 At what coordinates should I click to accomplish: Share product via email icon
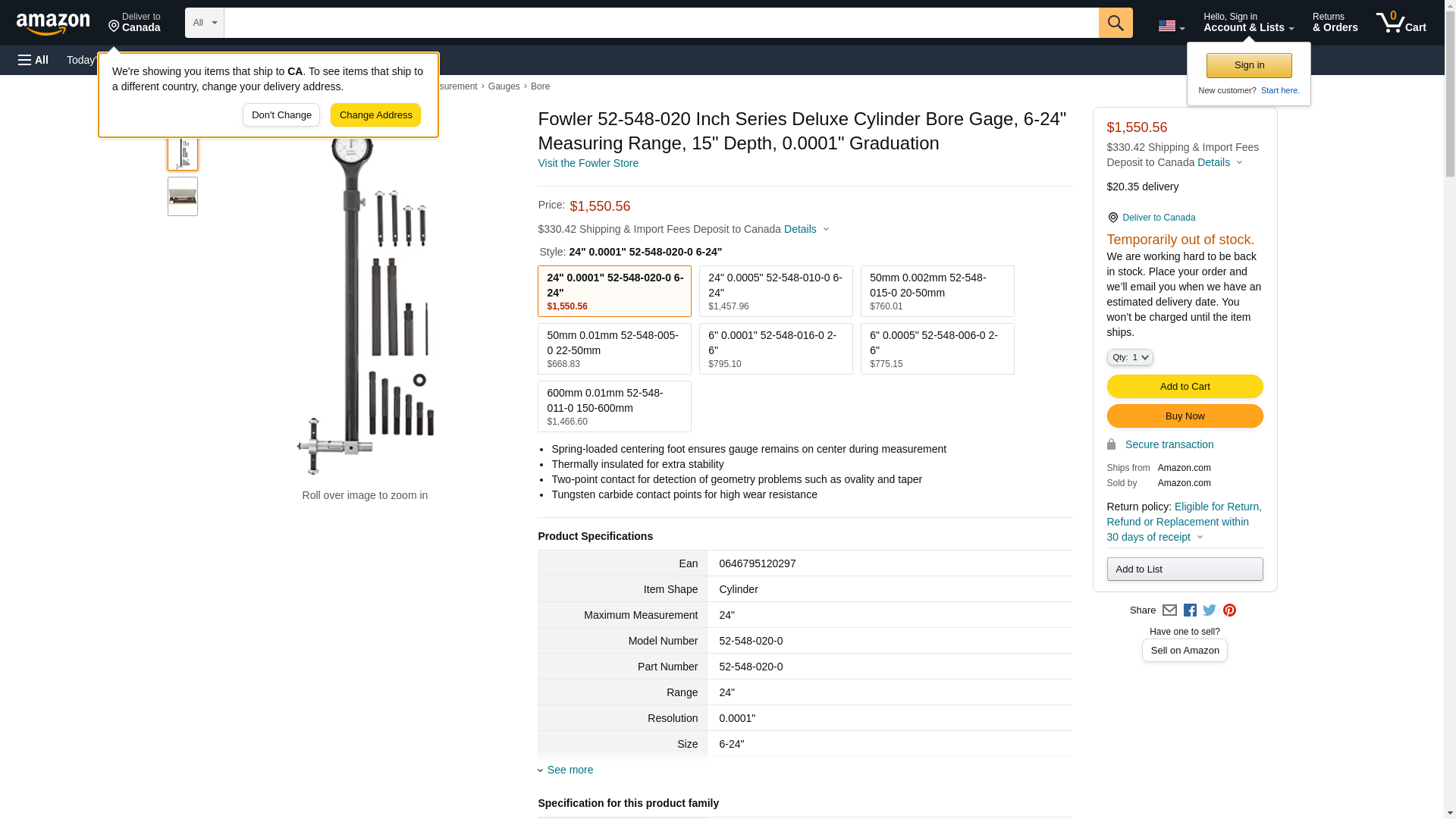tap(1169, 610)
